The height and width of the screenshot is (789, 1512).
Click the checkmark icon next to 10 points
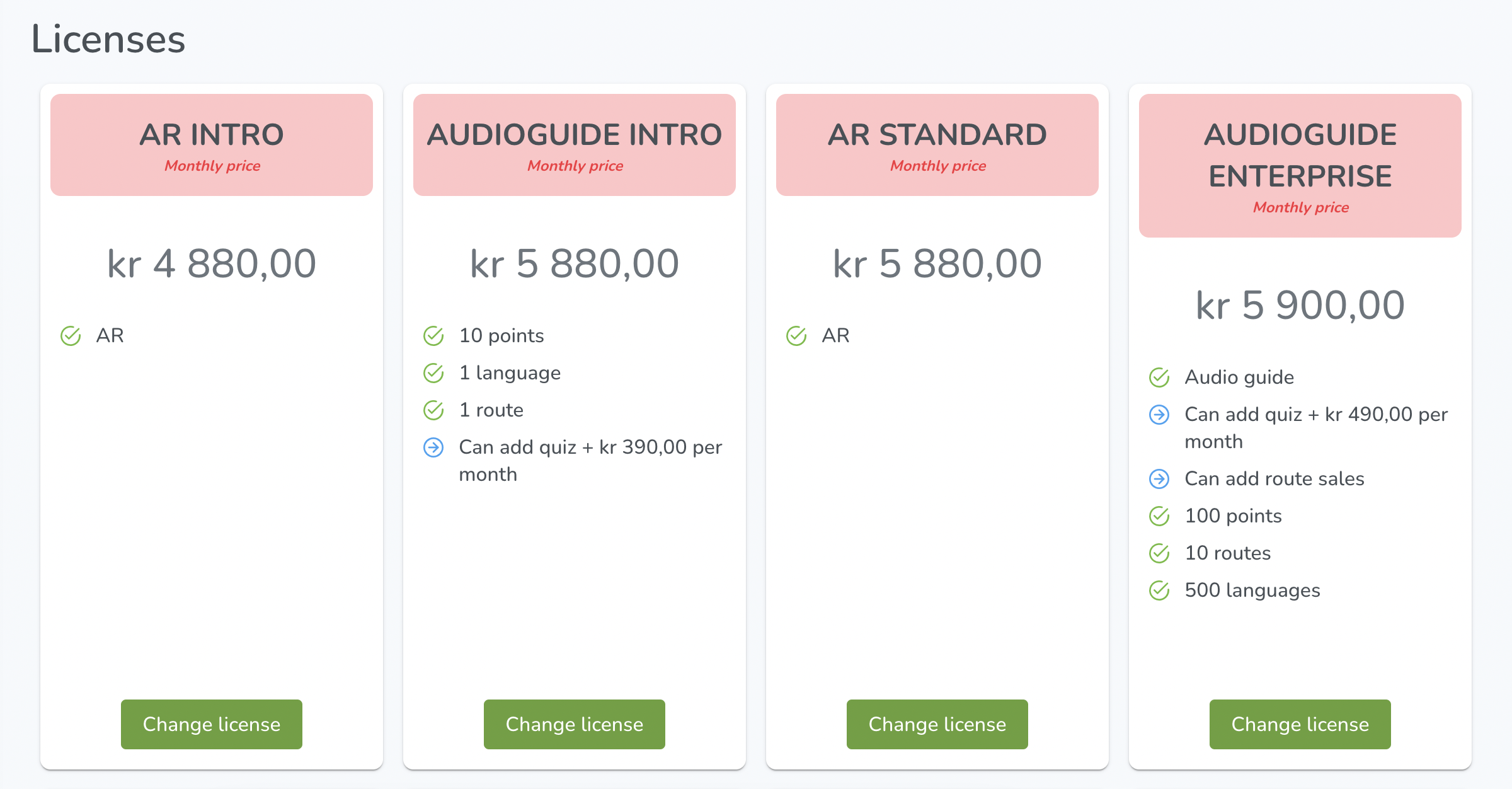point(433,336)
